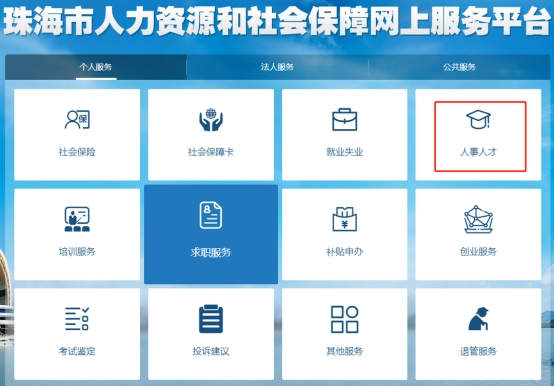Image resolution: width=554 pixels, height=387 pixels.
Task: Switch to the 公共服务 tab
Action: [x=459, y=67]
